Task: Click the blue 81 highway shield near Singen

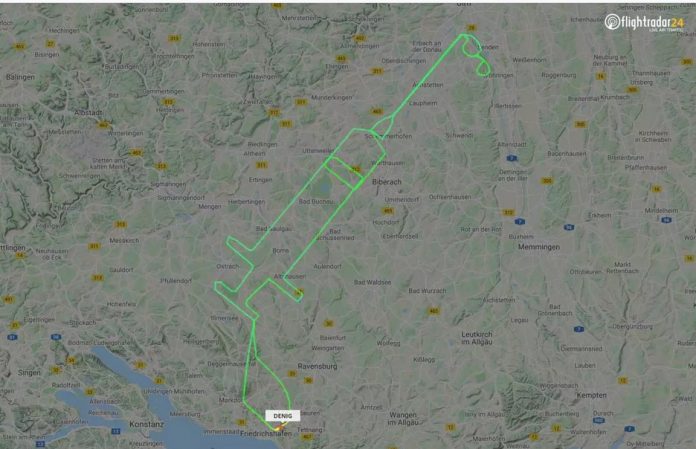Action: pos(12,337)
